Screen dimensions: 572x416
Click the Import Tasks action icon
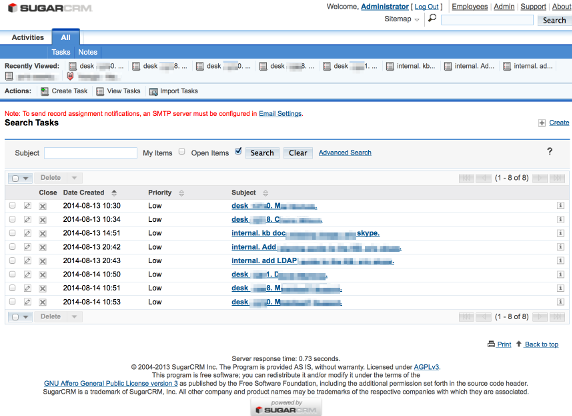click(153, 91)
